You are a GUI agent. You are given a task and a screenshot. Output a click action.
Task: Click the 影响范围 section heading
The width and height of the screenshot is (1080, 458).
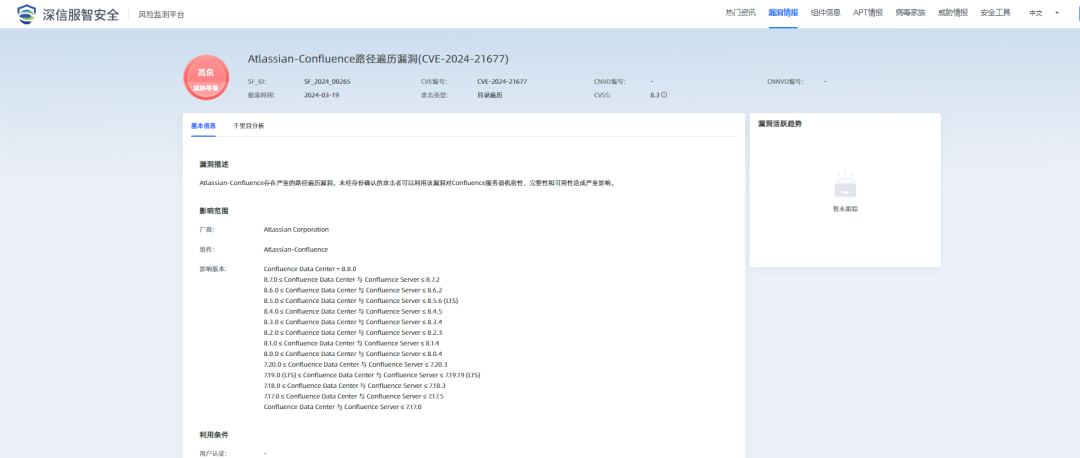pyautogui.click(x=214, y=210)
